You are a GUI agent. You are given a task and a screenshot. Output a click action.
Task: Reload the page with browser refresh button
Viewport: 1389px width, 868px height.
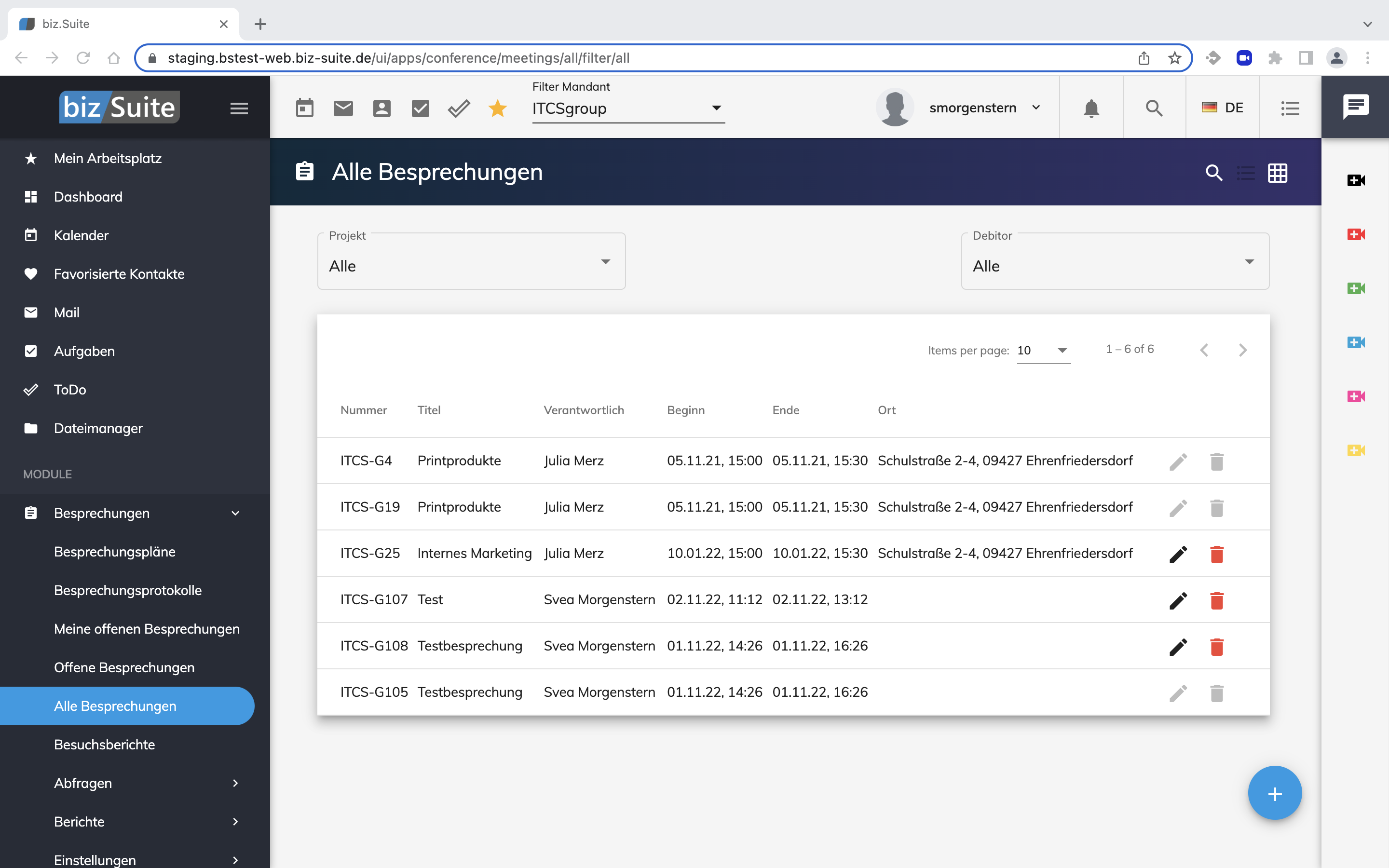(x=83, y=58)
